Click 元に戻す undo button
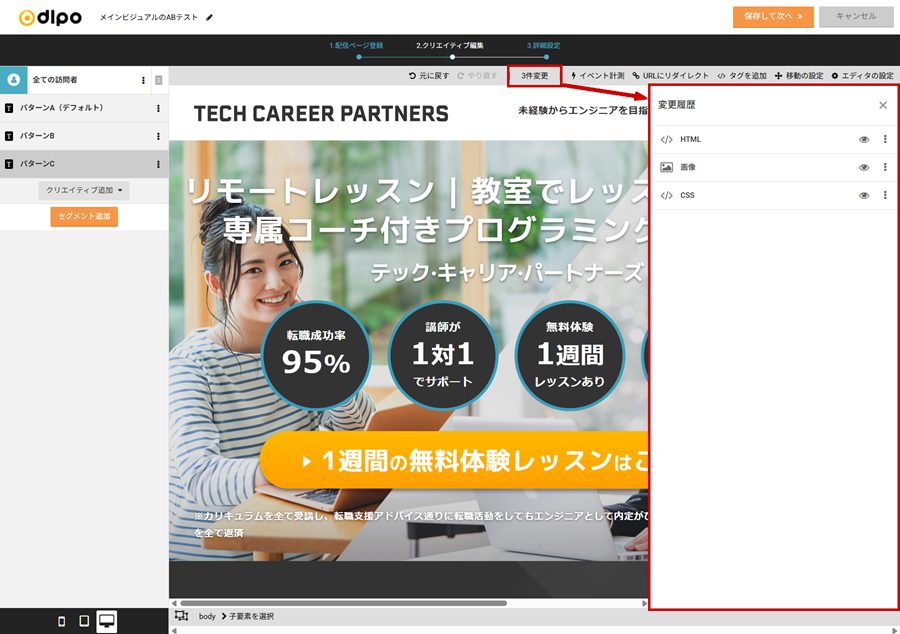Screen dimensions: 900x634 429,76
